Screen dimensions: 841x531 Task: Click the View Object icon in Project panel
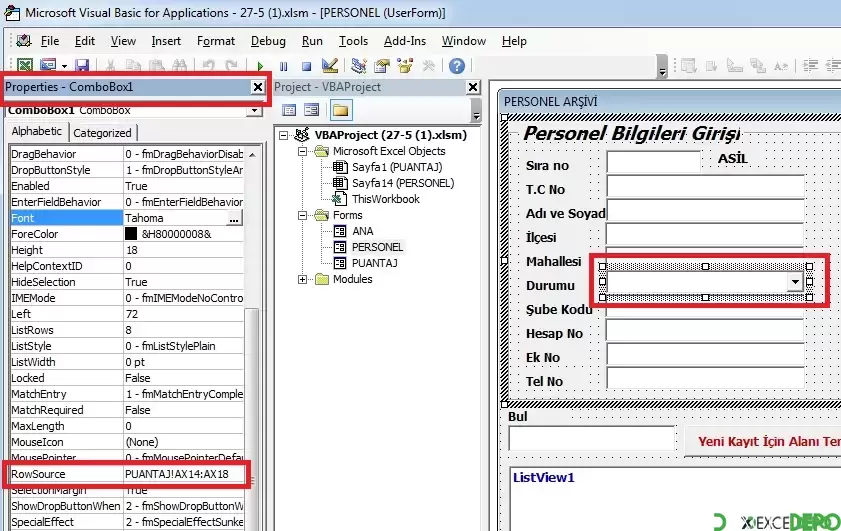312,110
